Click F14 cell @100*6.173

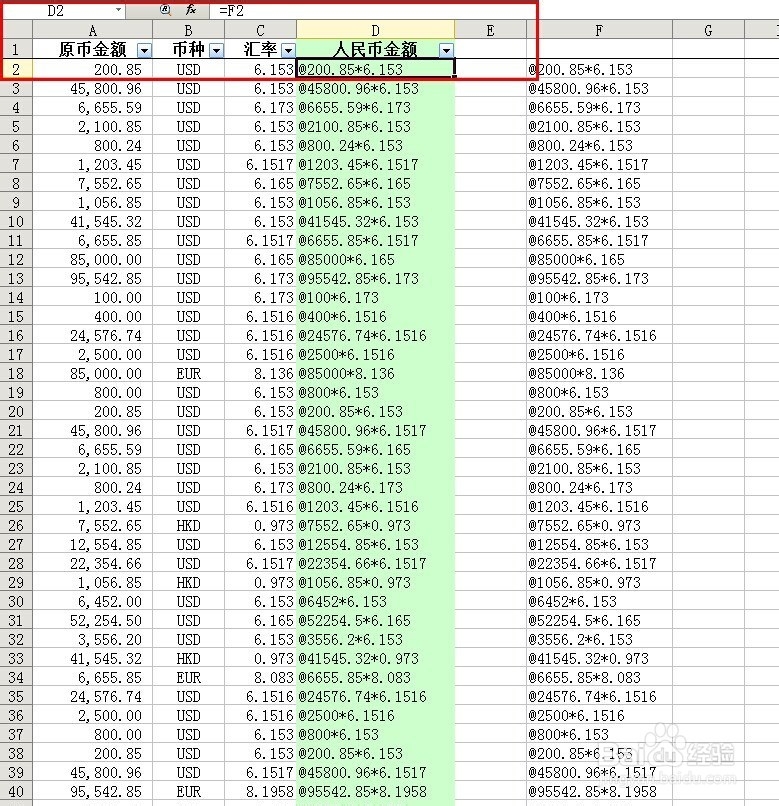coord(600,298)
